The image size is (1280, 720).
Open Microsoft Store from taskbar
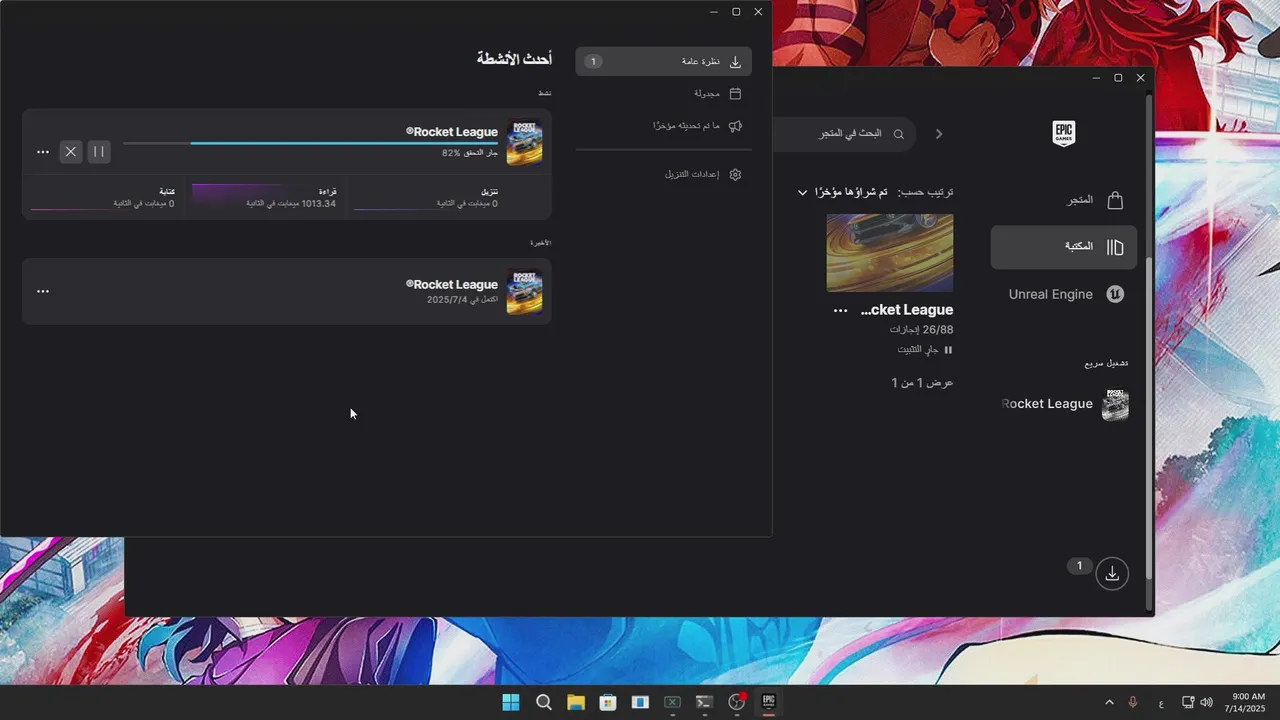pyautogui.click(x=607, y=702)
